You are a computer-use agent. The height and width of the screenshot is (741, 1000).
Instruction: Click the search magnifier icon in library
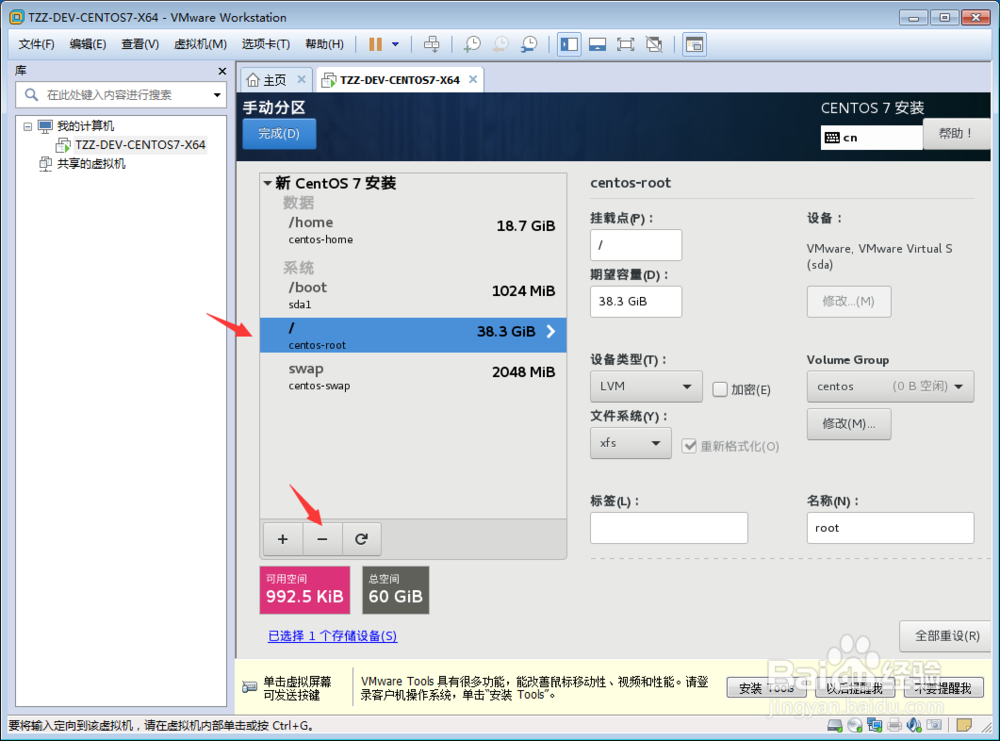pos(31,95)
